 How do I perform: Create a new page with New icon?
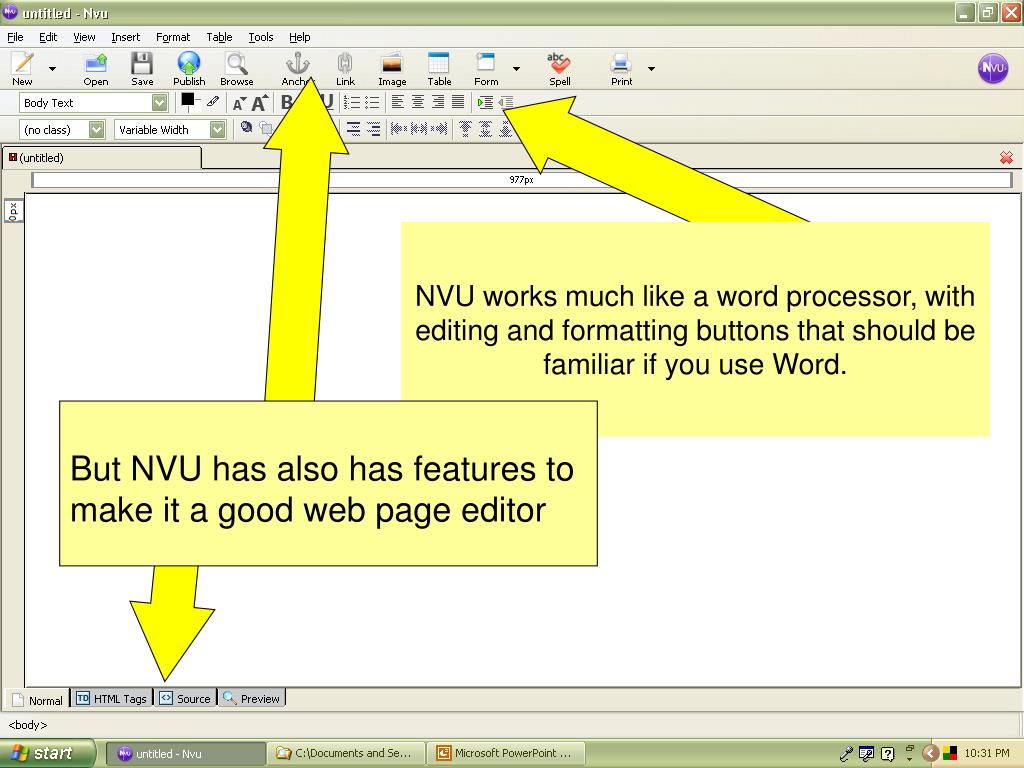22,69
